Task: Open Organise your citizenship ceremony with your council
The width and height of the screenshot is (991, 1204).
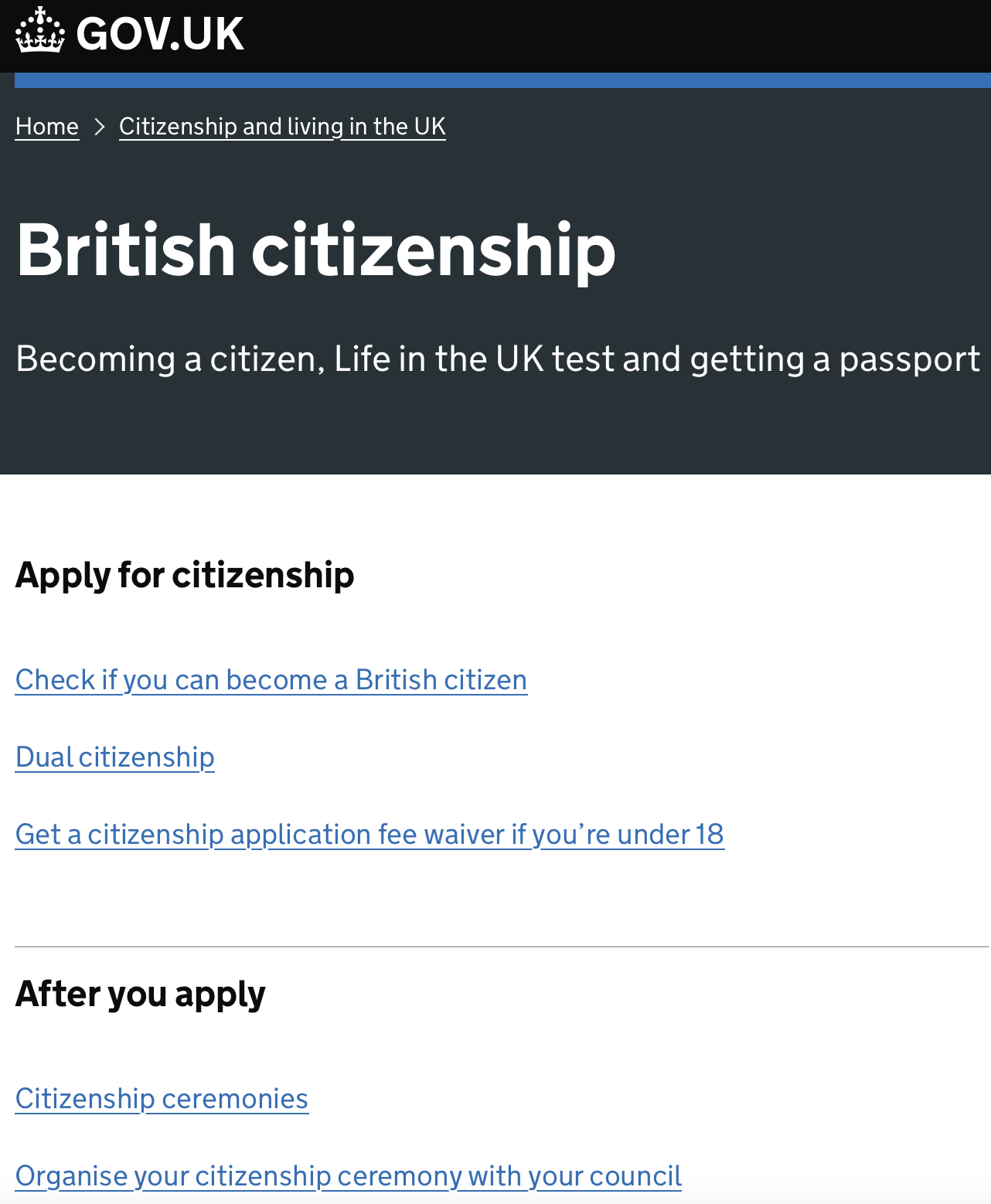Action: tap(349, 1176)
